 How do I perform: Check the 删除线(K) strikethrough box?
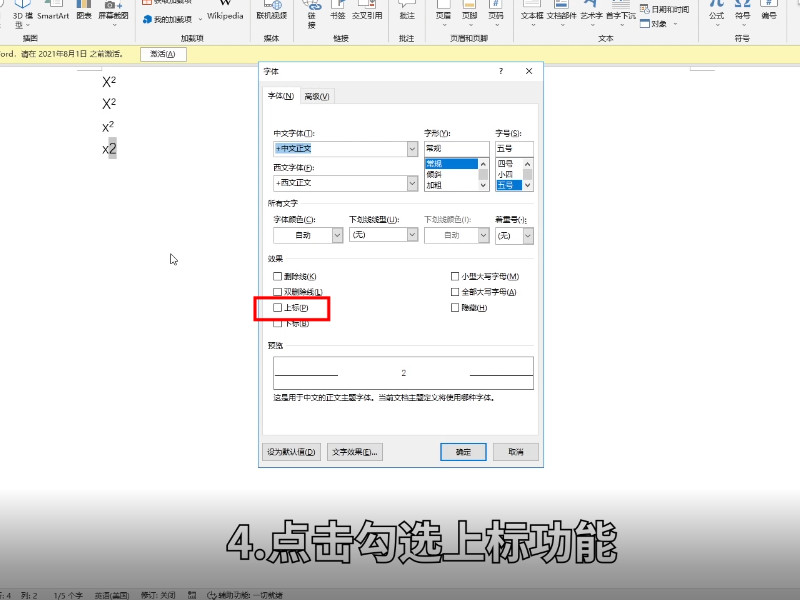click(x=278, y=276)
